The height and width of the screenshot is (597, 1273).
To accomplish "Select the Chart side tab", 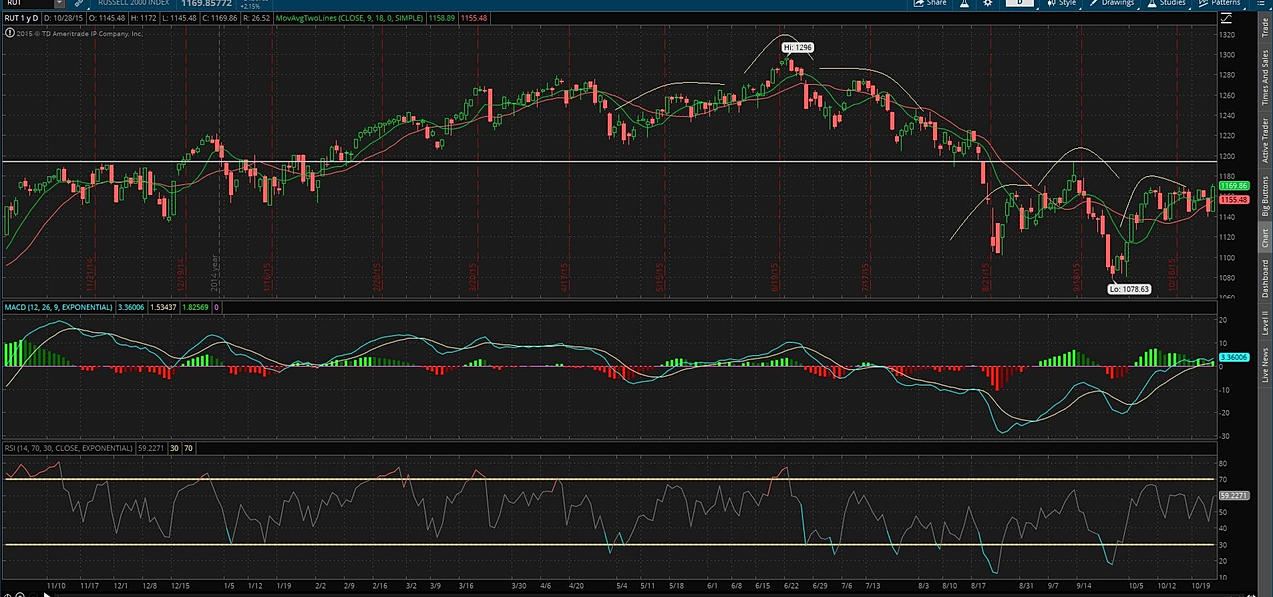I will [x=1264, y=238].
